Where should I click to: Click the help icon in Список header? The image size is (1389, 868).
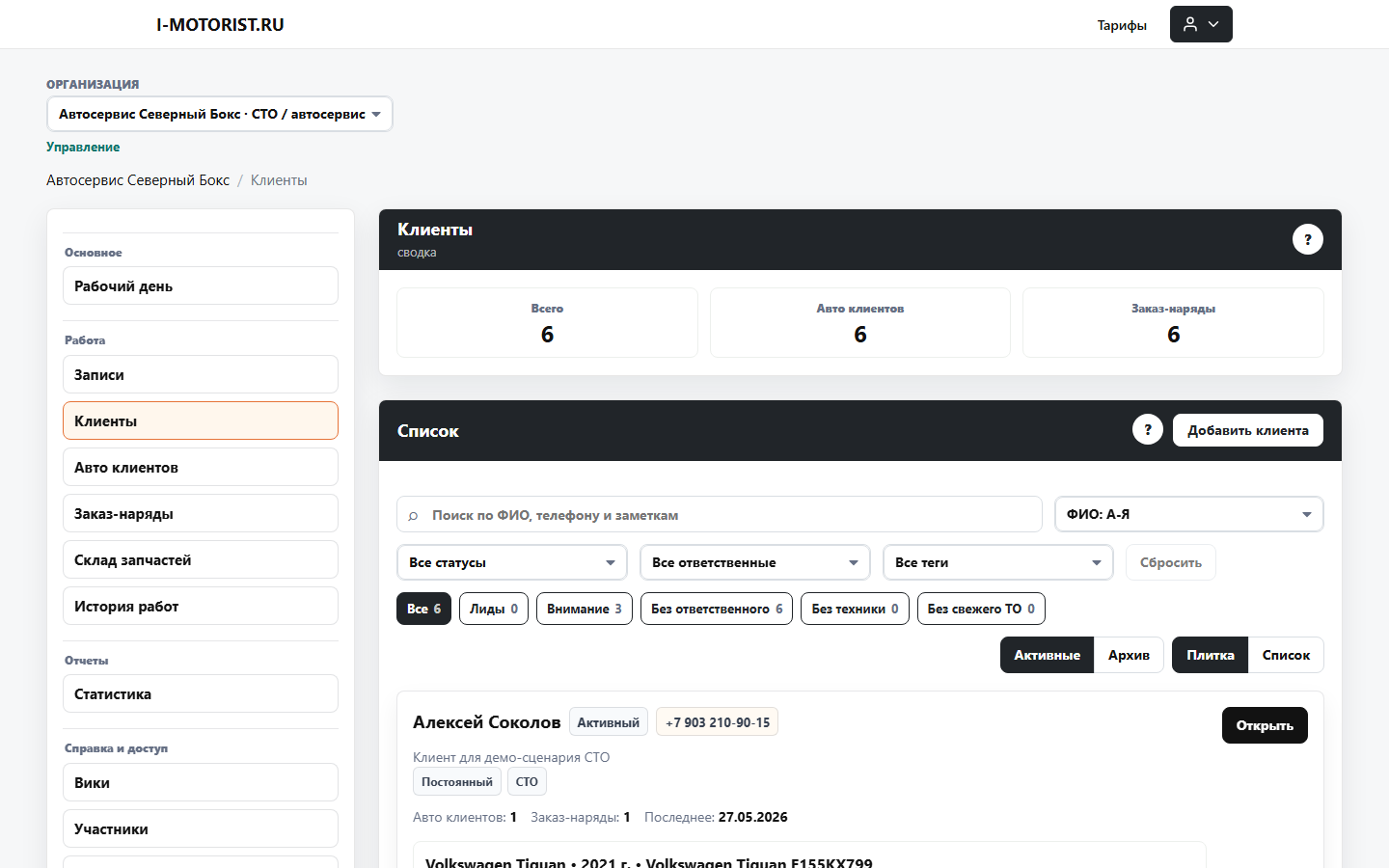[x=1148, y=430]
